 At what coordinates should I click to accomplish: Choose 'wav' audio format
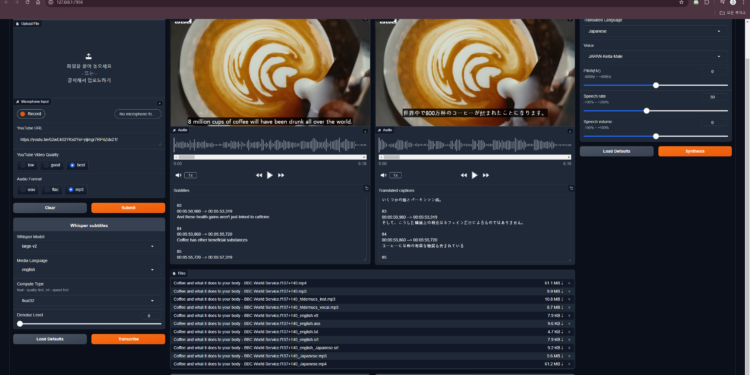point(27,189)
